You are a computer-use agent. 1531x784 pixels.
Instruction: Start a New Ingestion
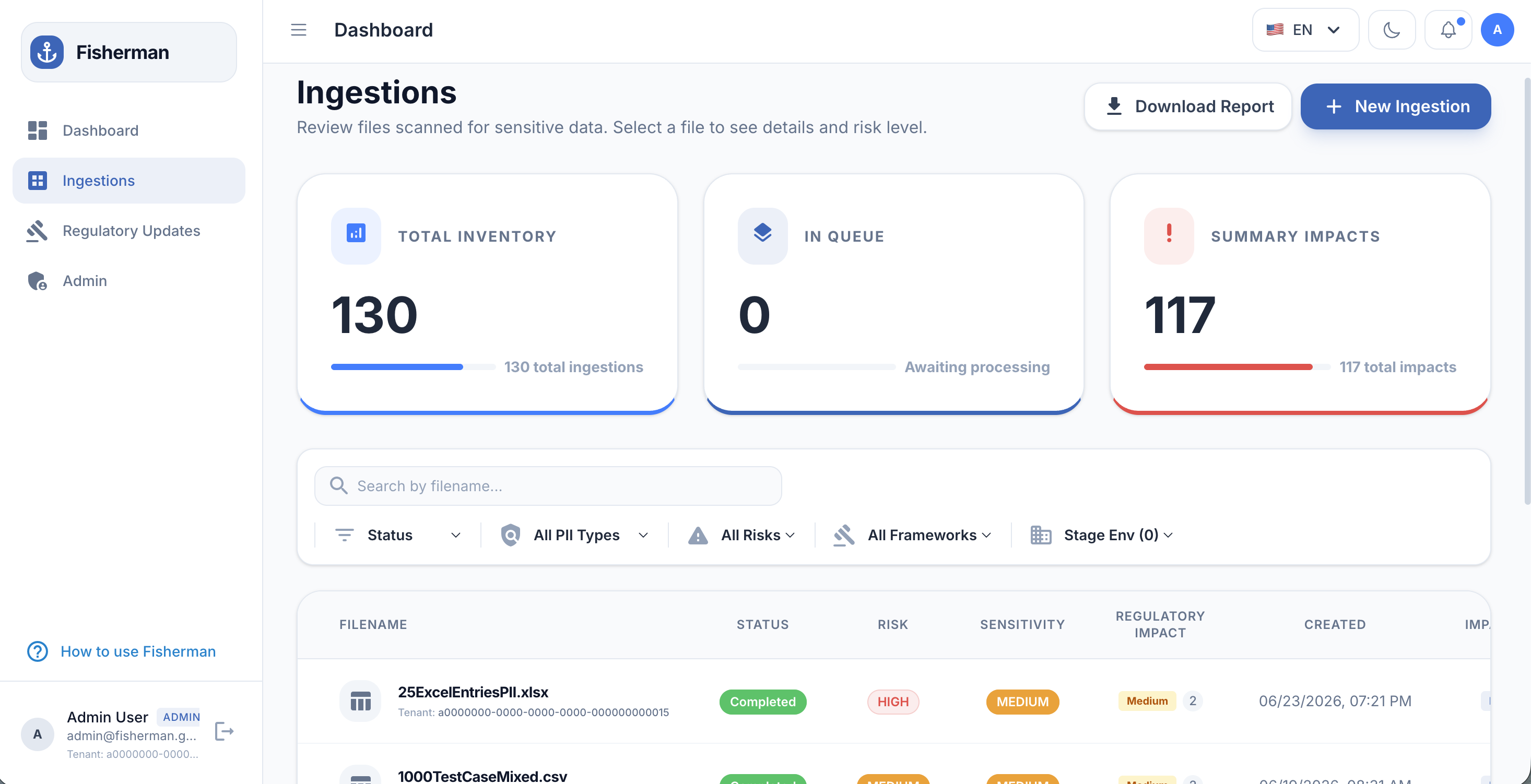[1395, 106]
